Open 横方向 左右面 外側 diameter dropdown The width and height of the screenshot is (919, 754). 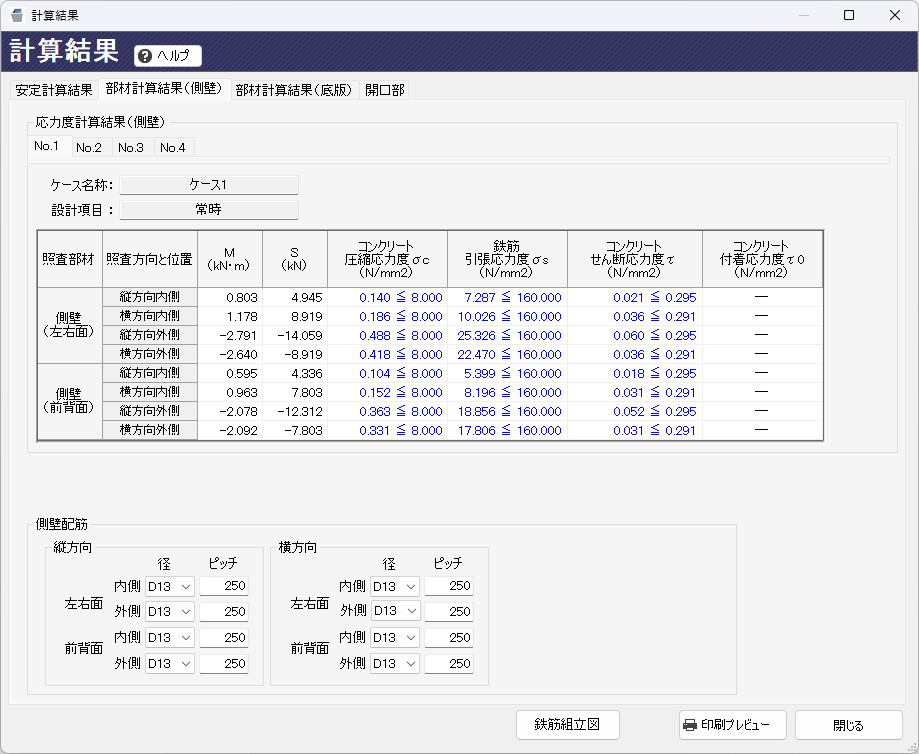tap(394, 610)
